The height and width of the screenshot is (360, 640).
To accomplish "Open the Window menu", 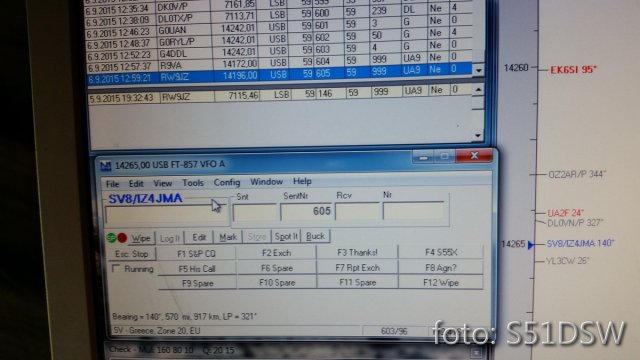I will coord(266,182).
